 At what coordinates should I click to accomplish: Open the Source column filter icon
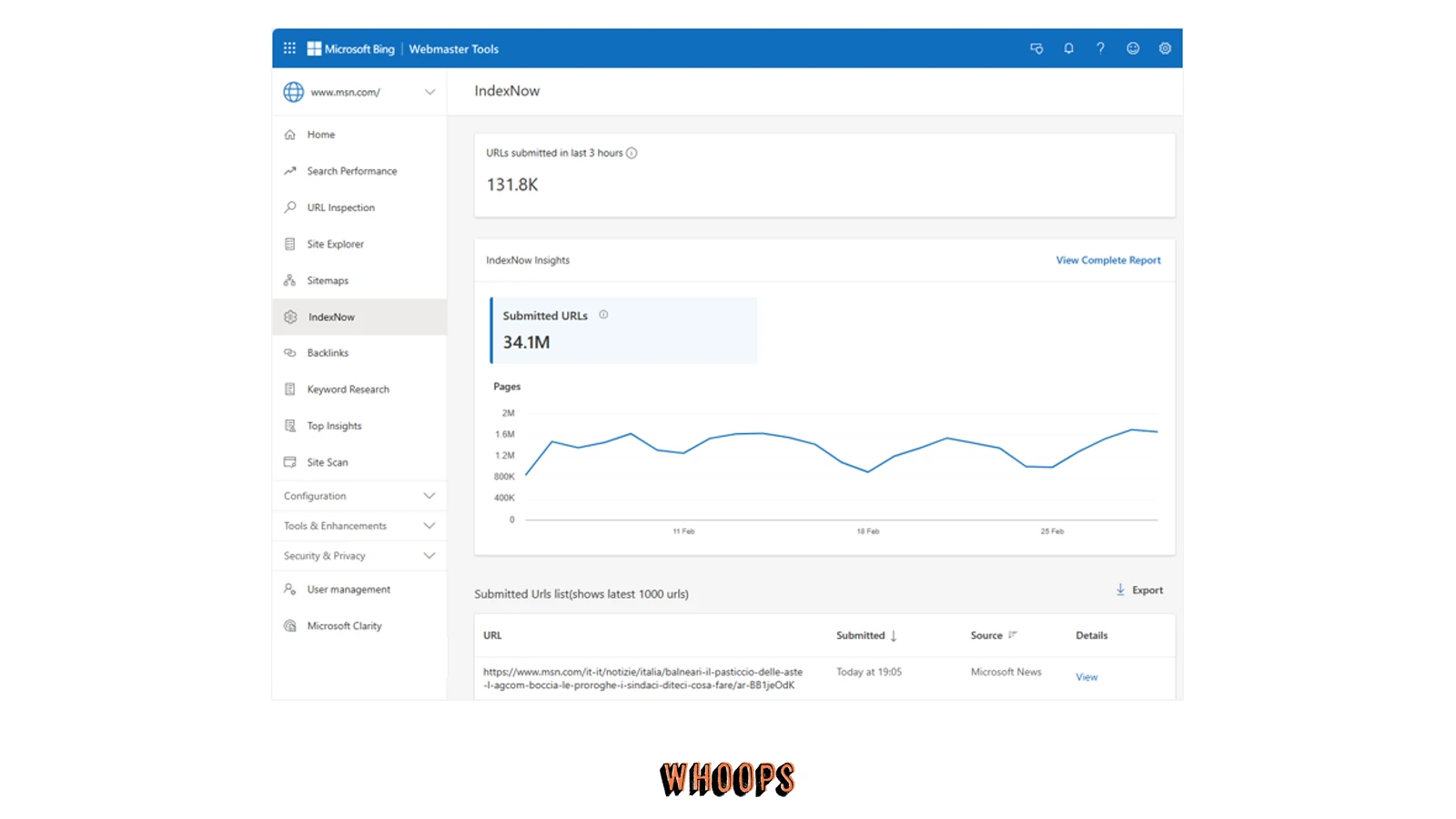1013,635
